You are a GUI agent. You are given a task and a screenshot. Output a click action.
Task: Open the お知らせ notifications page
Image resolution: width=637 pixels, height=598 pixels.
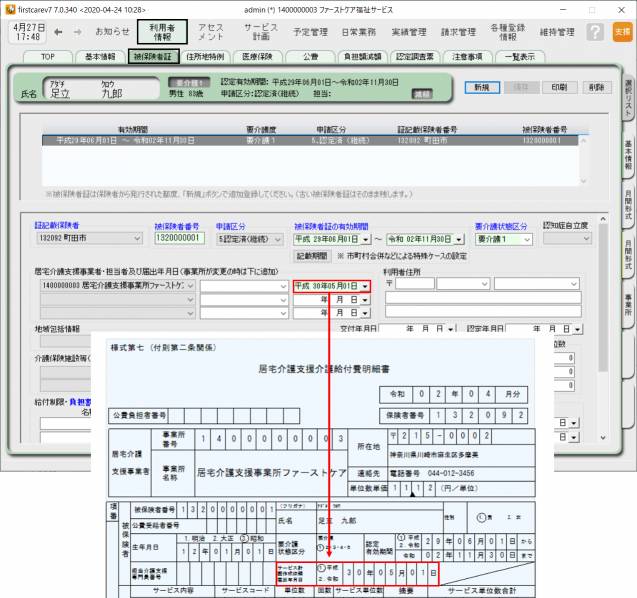coord(112,32)
